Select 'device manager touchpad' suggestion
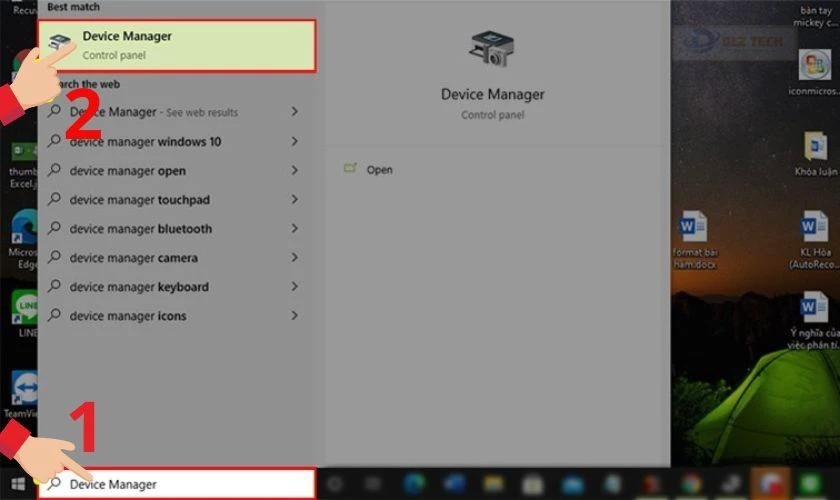This screenshot has width=840, height=500. (177, 199)
